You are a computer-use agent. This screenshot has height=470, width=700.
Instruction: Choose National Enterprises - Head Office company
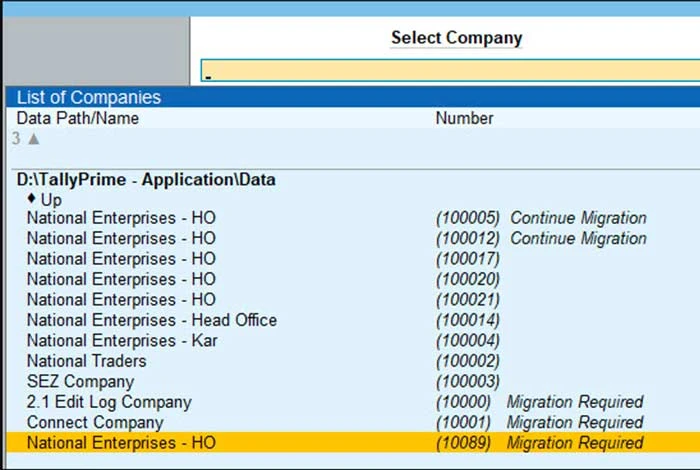pyautogui.click(x=353, y=320)
